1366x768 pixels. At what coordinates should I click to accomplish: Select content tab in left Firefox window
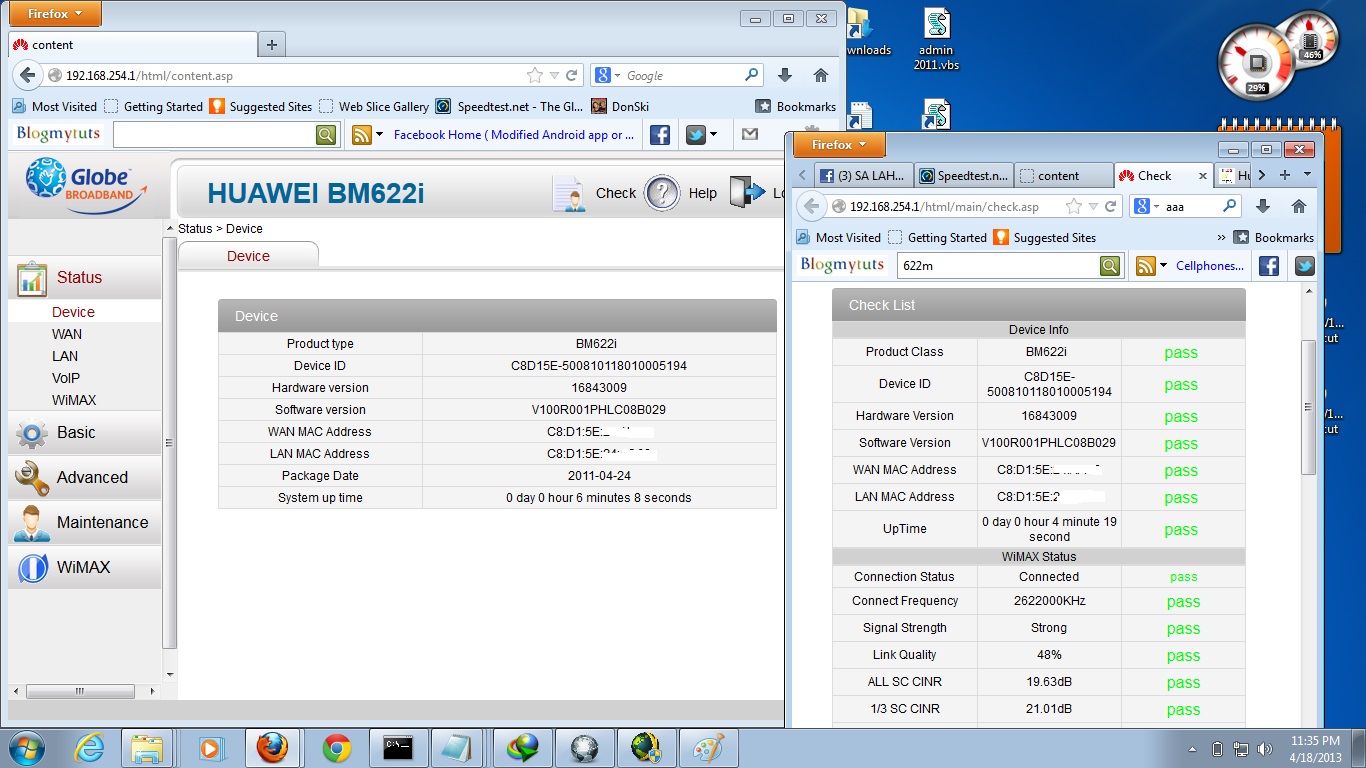click(x=132, y=45)
